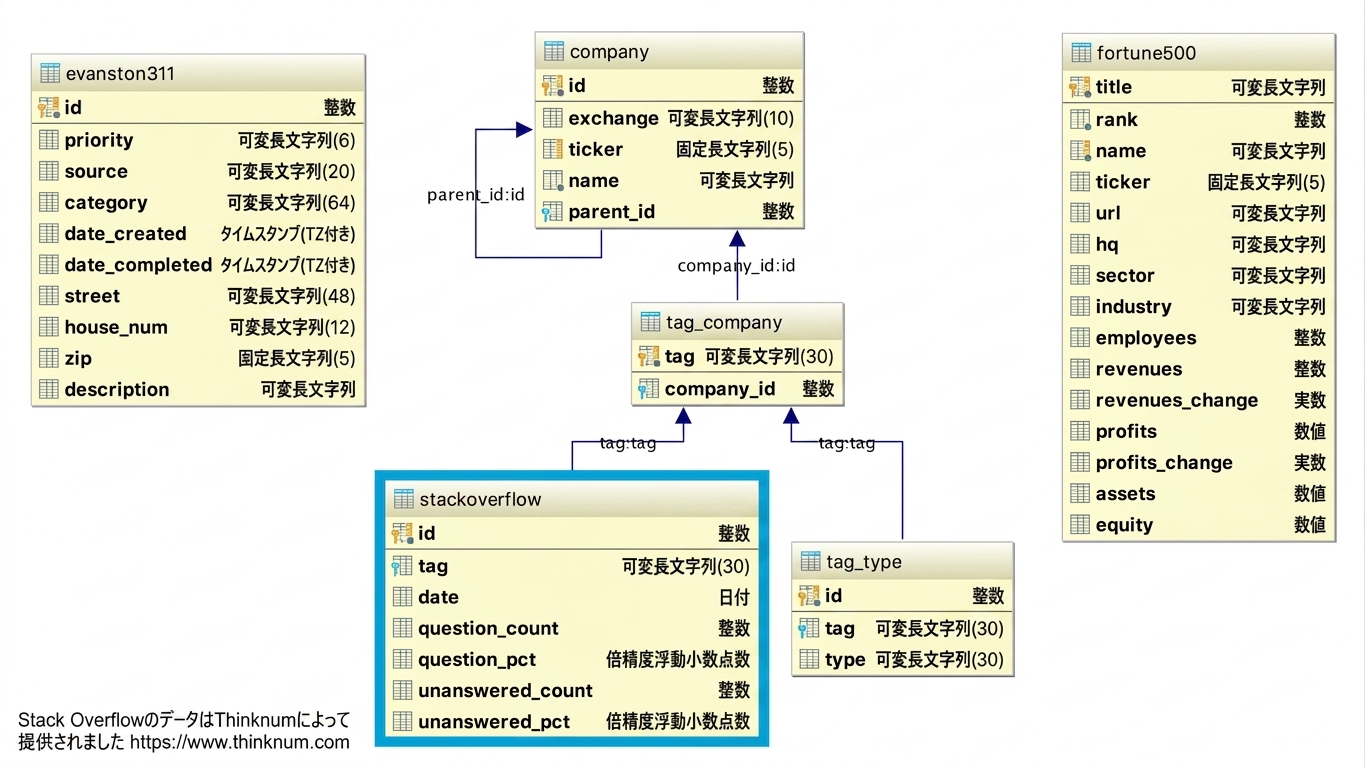The height and width of the screenshot is (768, 1365).
Task: Click column icon next to company exchange
Action: (x=553, y=118)
